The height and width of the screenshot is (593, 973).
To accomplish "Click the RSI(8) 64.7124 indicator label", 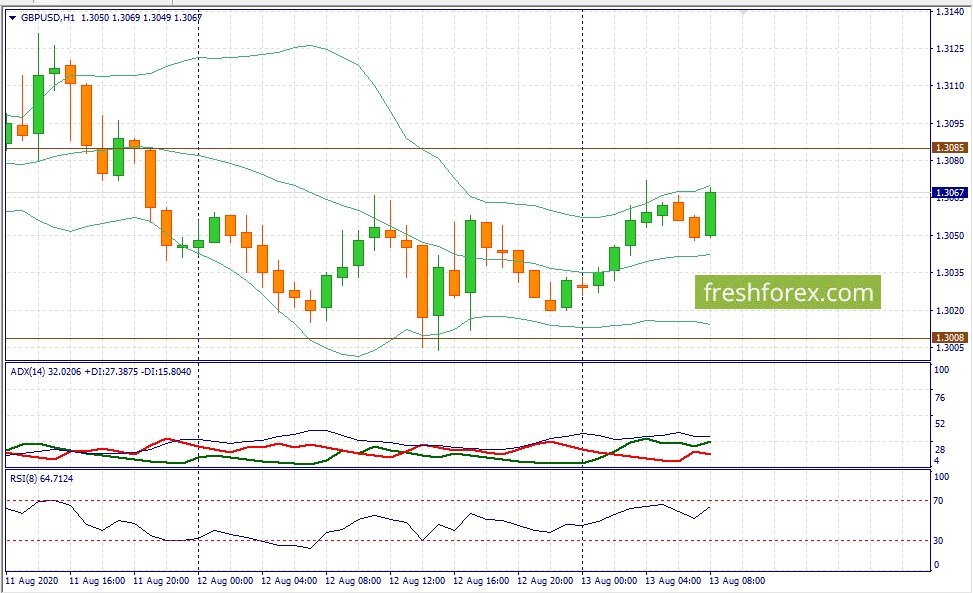I will (42, 478).
